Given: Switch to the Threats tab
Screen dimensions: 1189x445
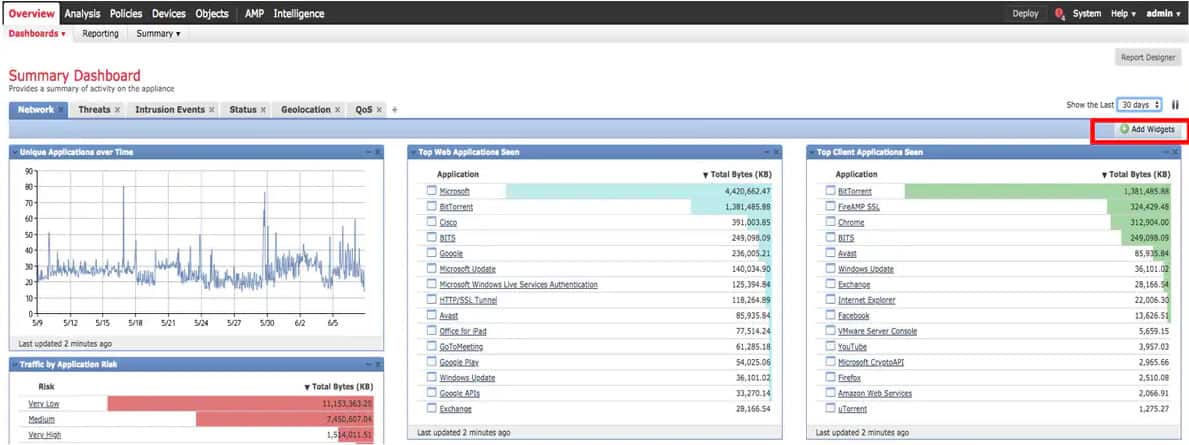Looking at the screenshot, I should pyautogui.click(x=94, y=110).
